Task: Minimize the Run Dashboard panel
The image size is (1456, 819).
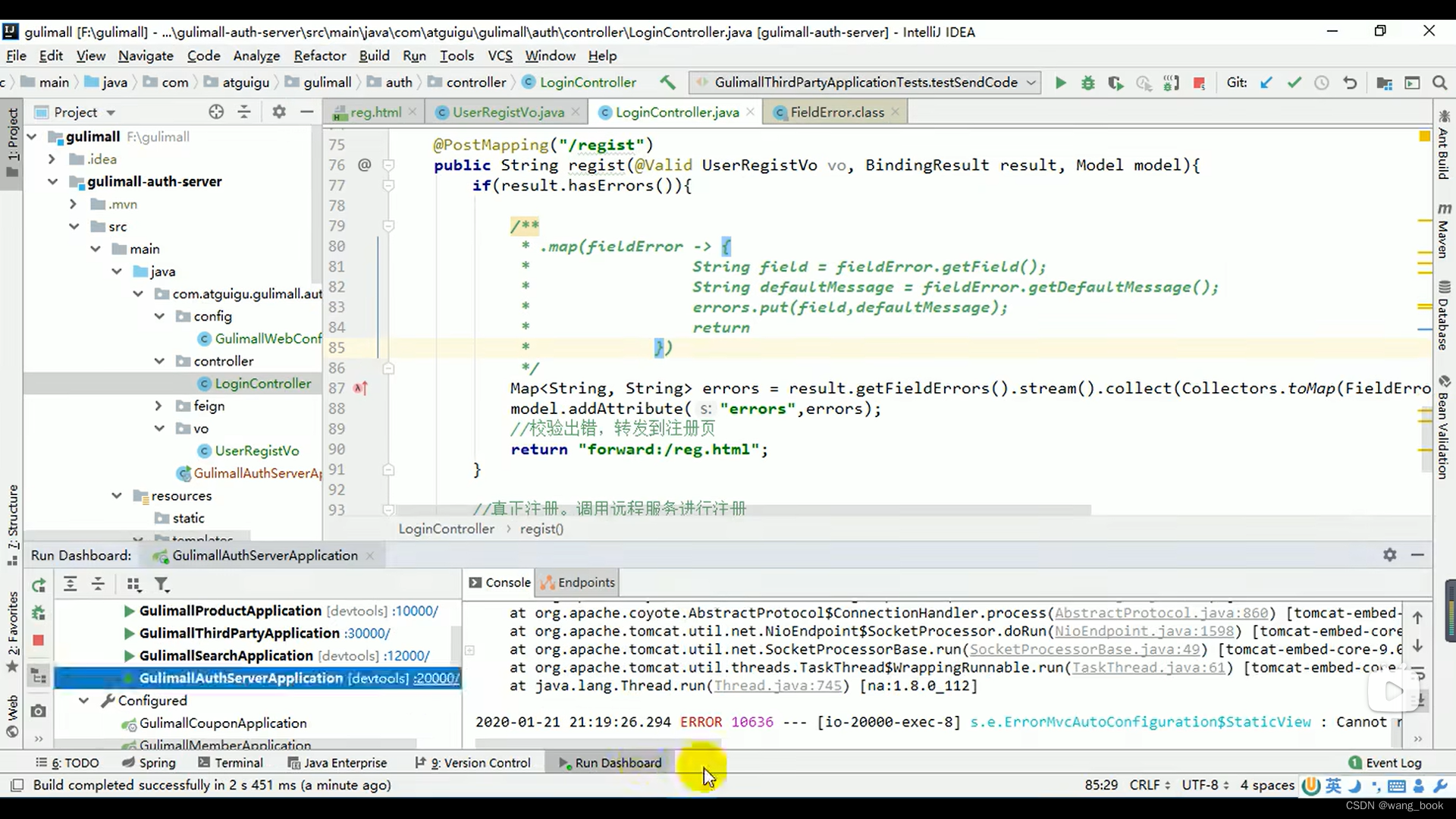Action: click(x=1417, y=555)
